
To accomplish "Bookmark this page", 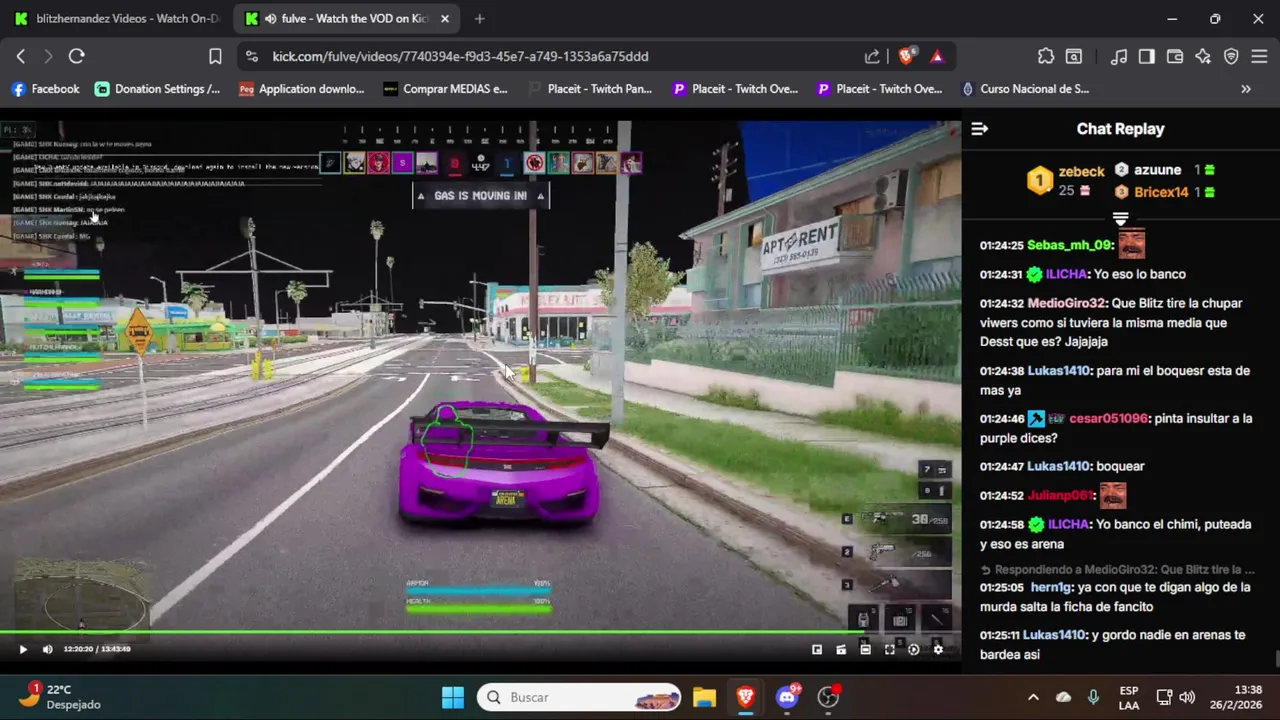I will pos(215,56).
